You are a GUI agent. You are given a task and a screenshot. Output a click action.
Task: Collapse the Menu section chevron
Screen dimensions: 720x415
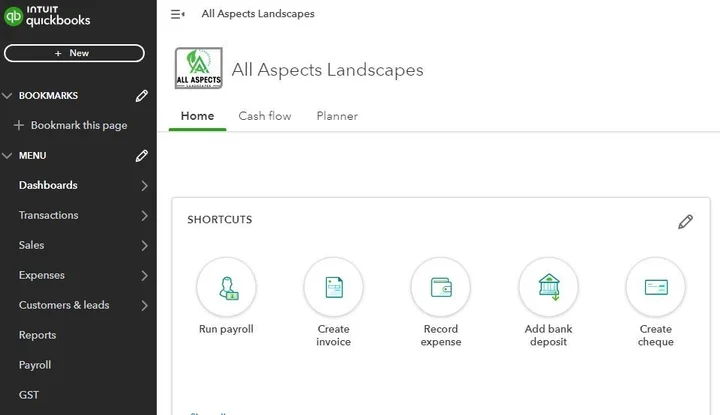8,156
